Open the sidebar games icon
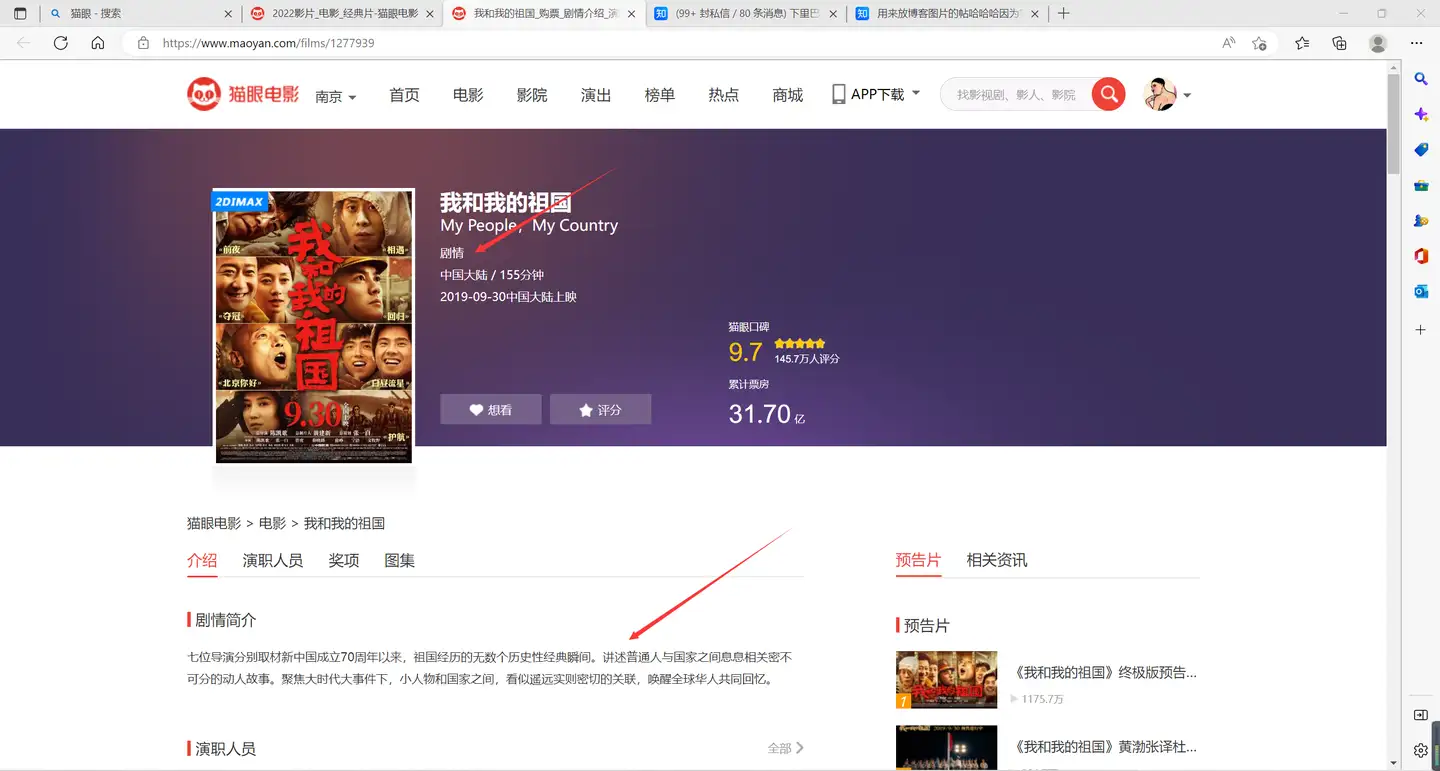1440x771 pixels. tap(1421, 220)
